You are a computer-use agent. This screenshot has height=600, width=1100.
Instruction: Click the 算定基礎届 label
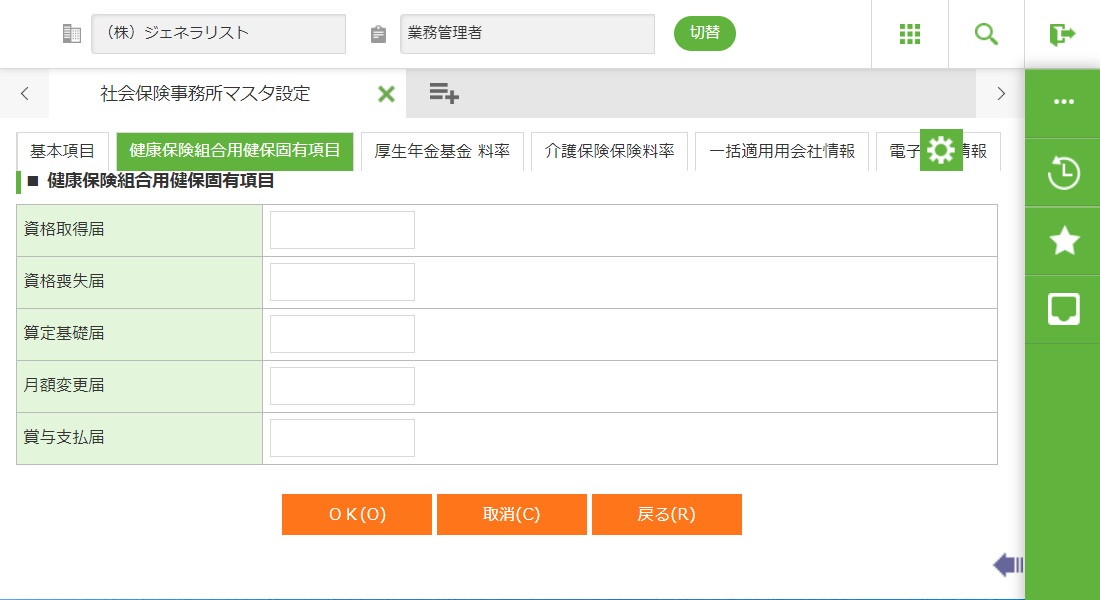tap(64, 333)
